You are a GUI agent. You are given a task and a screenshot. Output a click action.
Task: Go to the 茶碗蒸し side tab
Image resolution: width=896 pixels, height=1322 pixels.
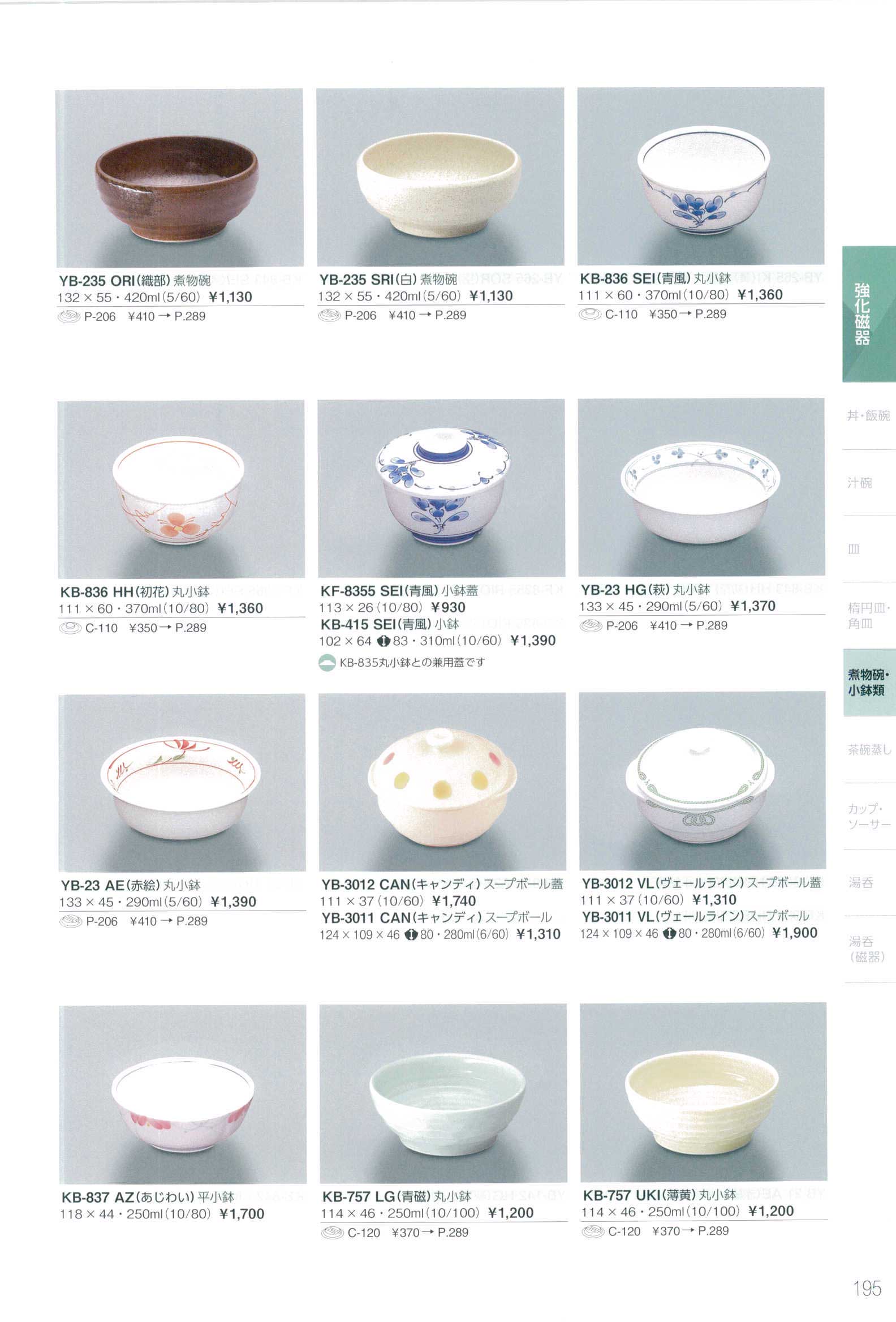869,750
